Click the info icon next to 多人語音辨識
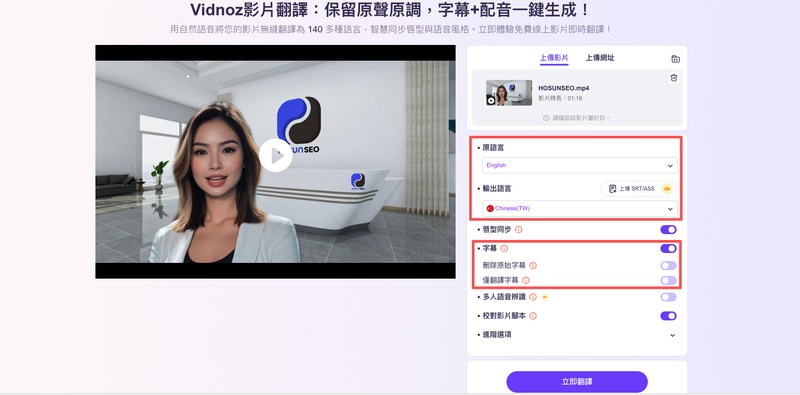The height and width of the screenshot is (395, 800). click(533, 297)
